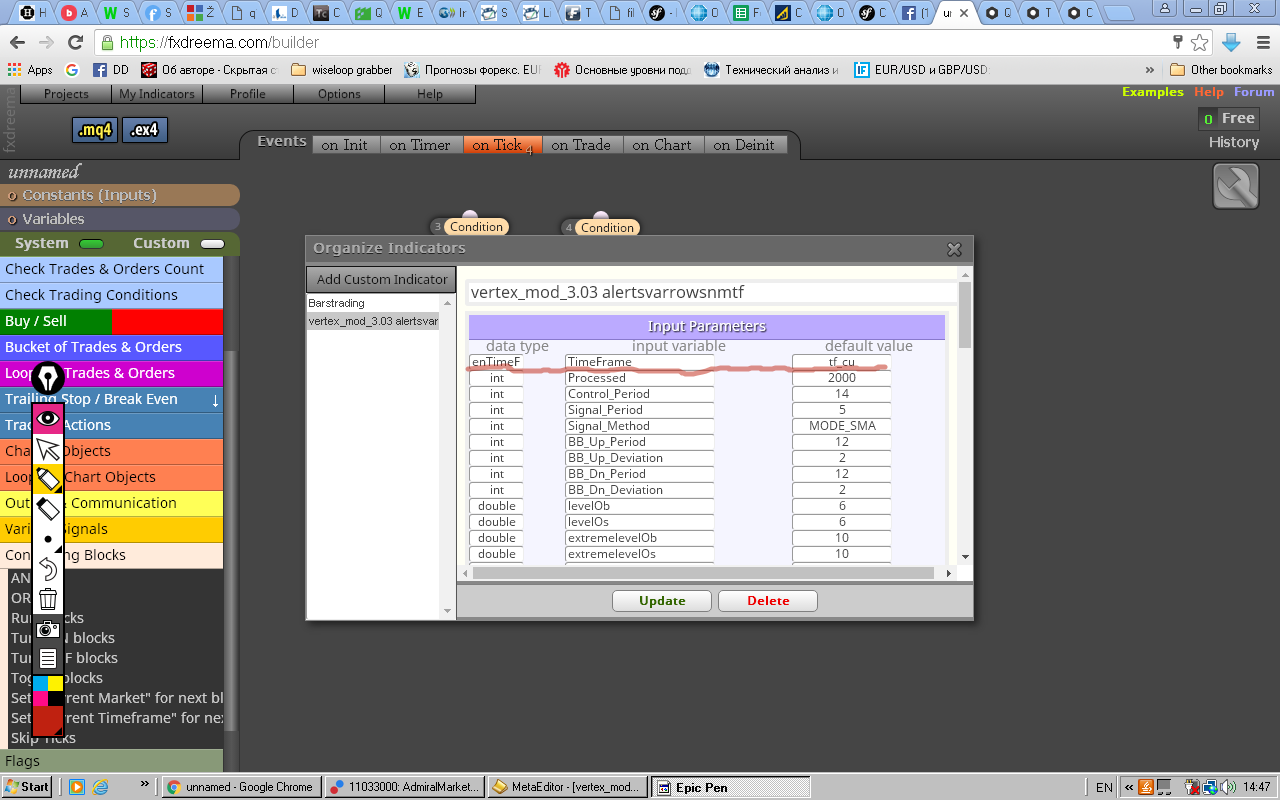Click the Epic Pen camera screenshot icon
Image resolution: width=1280 pixels, height=800 pixels.
point(48,629)
